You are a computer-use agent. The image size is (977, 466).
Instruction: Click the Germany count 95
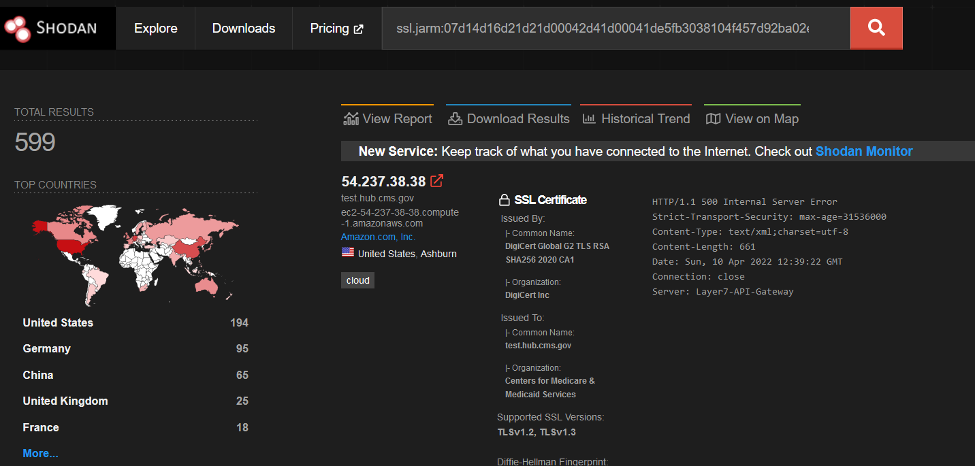(242, 349)
